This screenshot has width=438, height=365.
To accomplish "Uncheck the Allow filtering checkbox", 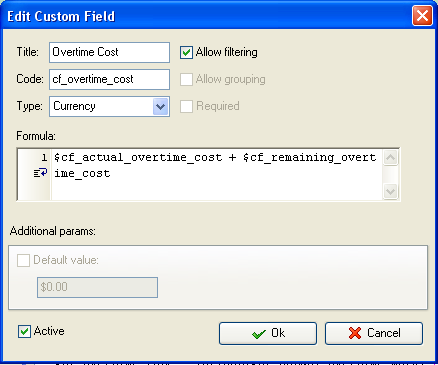I will [x=186, y=52].
